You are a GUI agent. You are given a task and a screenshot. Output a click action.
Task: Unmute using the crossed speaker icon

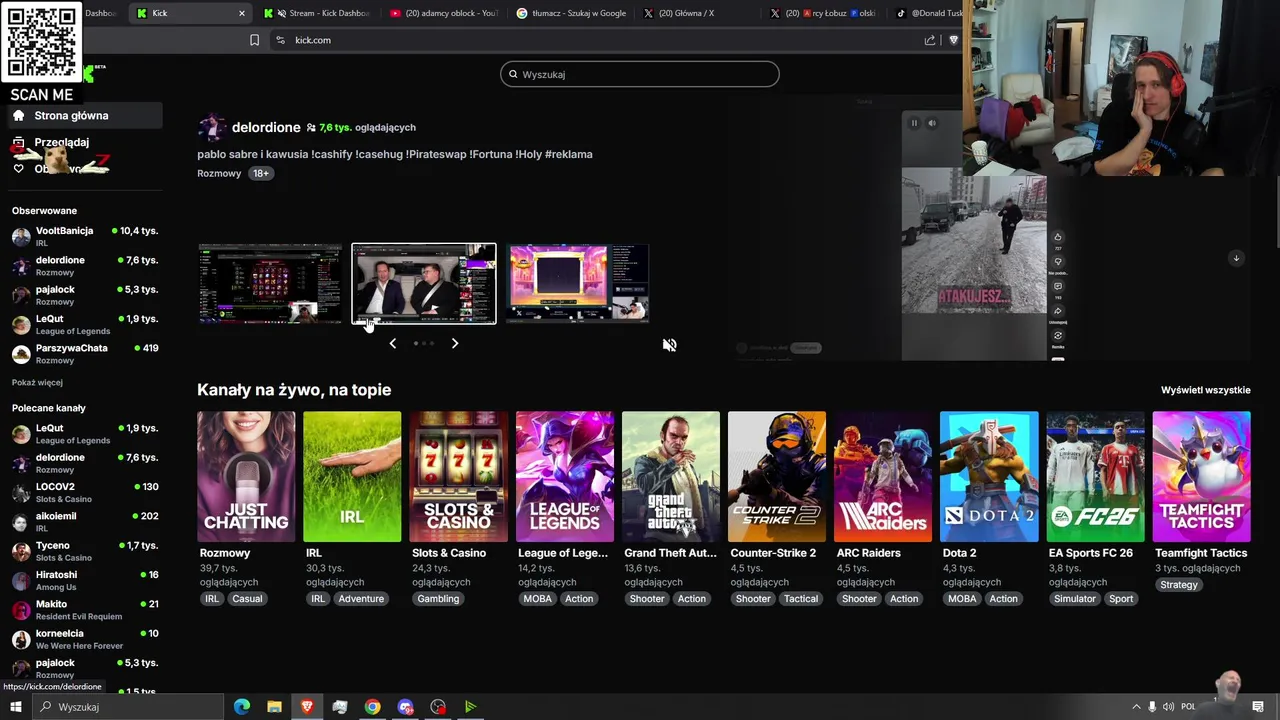(x=669, y=345)
